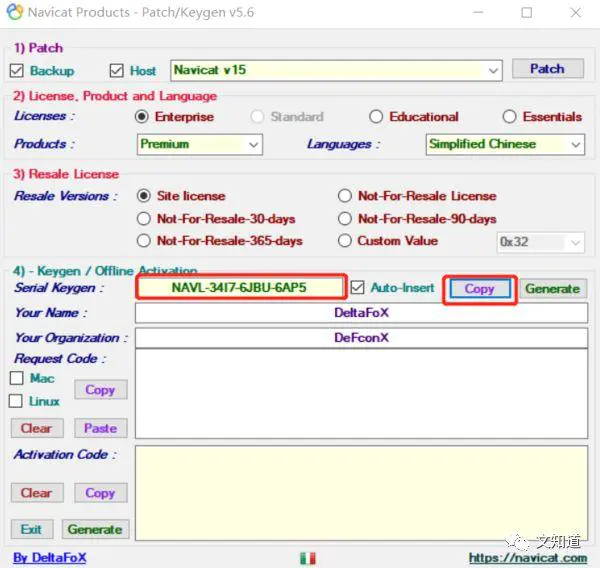
Task: Choose Not-For-Resale-30-days option
Action: click(143, 219)
